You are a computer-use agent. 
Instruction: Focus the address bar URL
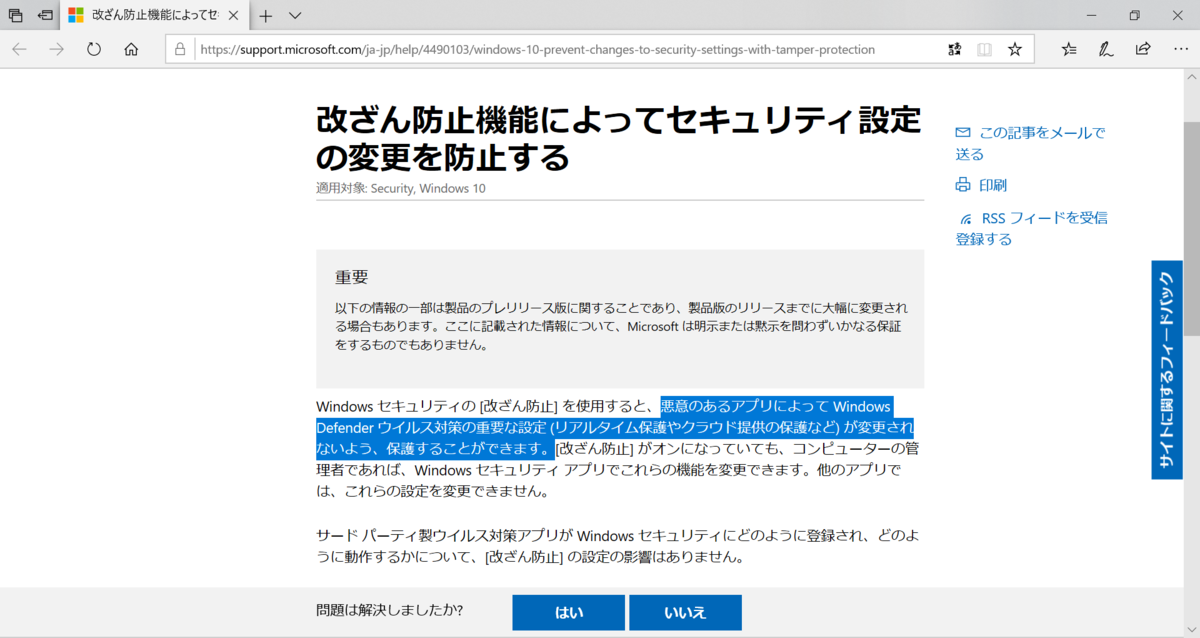coord(538,49)
